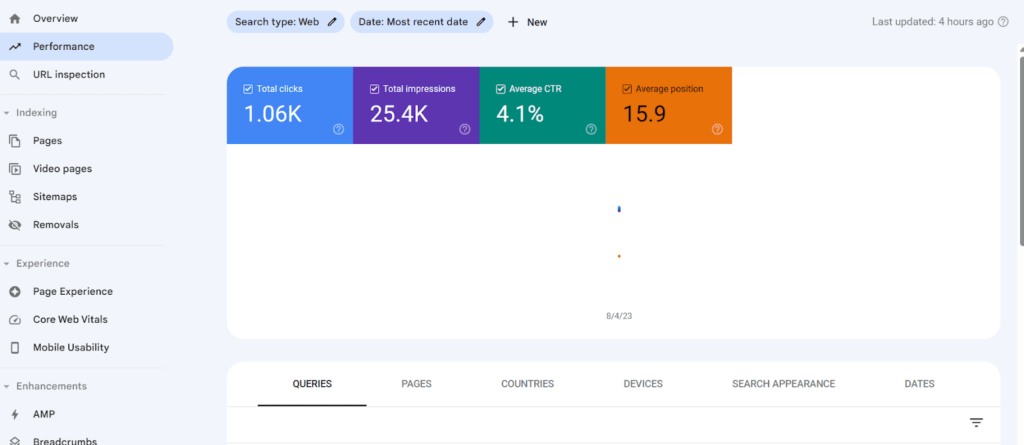Click the pencil icon on Search type filter
The height and width of the screenshot is (445, 1024).
click(x=332, y=22)
